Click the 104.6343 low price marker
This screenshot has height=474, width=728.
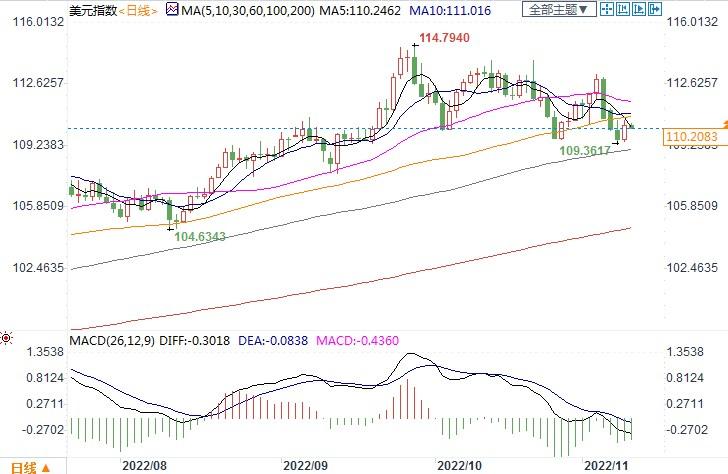[201, 237]
